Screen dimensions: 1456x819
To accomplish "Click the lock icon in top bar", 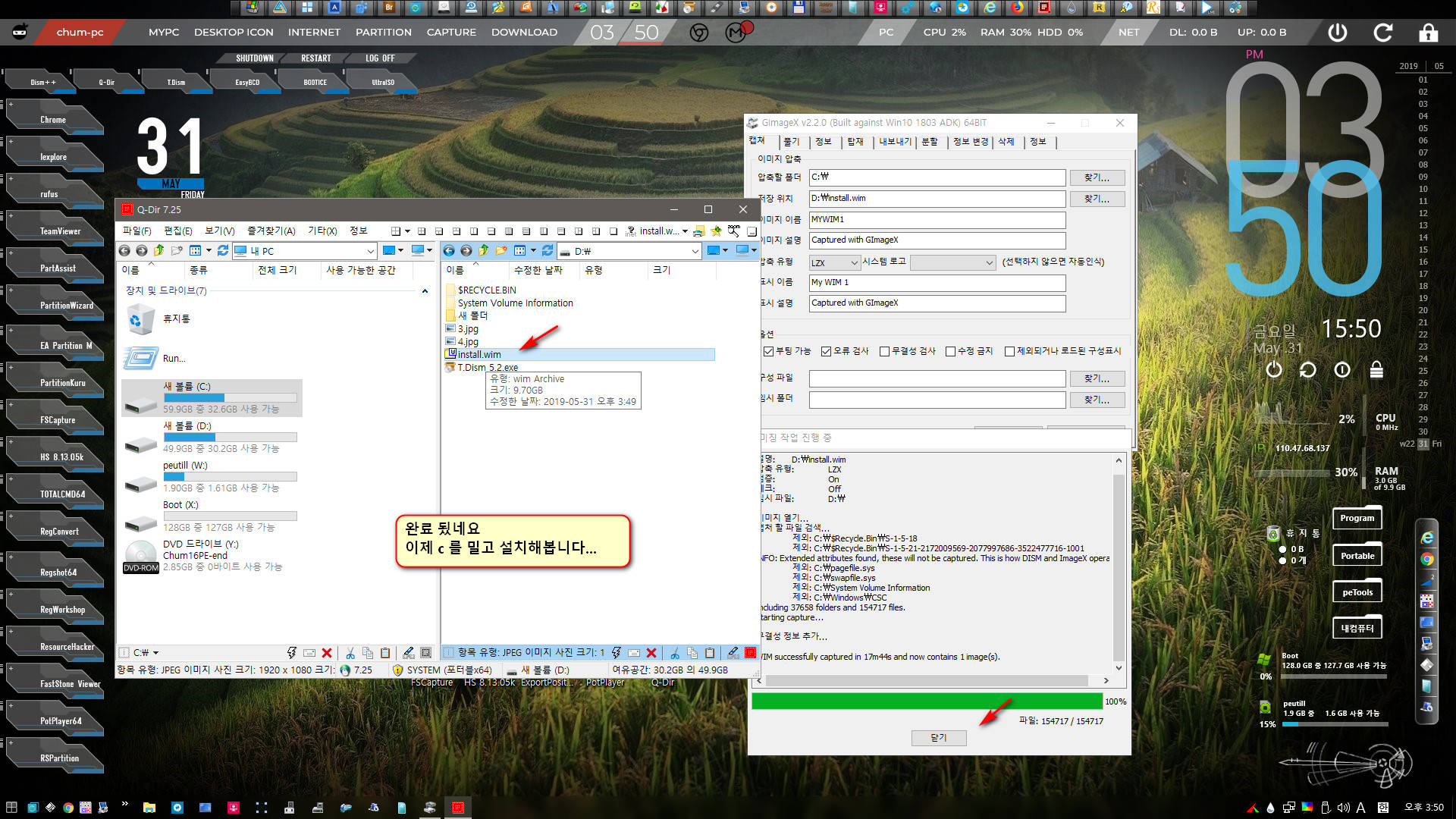I will tap(1429, 33).
